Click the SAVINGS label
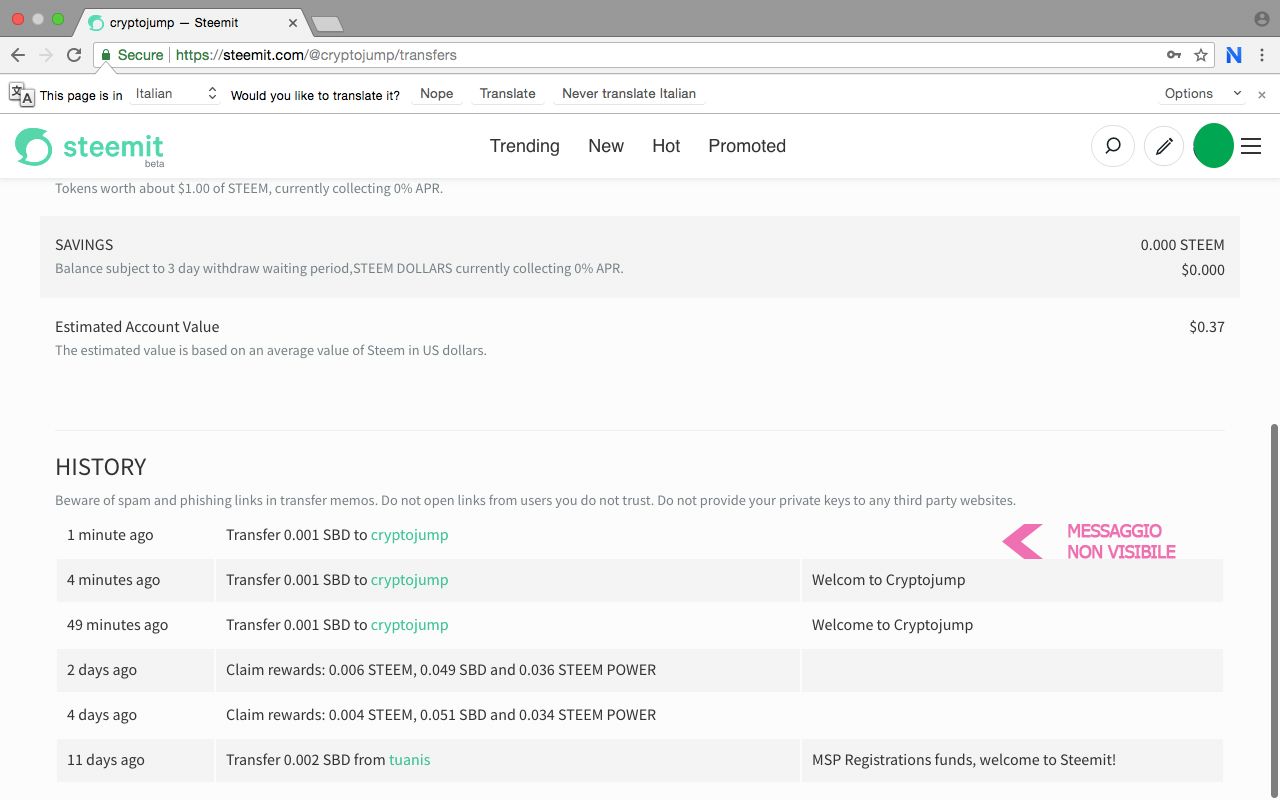Image resolution: width=1280 pixels, height=800 pixels. (84, 244)
